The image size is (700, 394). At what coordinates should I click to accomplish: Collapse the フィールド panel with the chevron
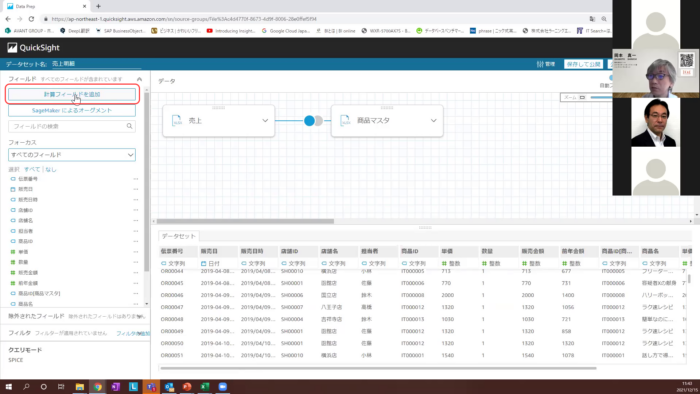pos(139,79)
